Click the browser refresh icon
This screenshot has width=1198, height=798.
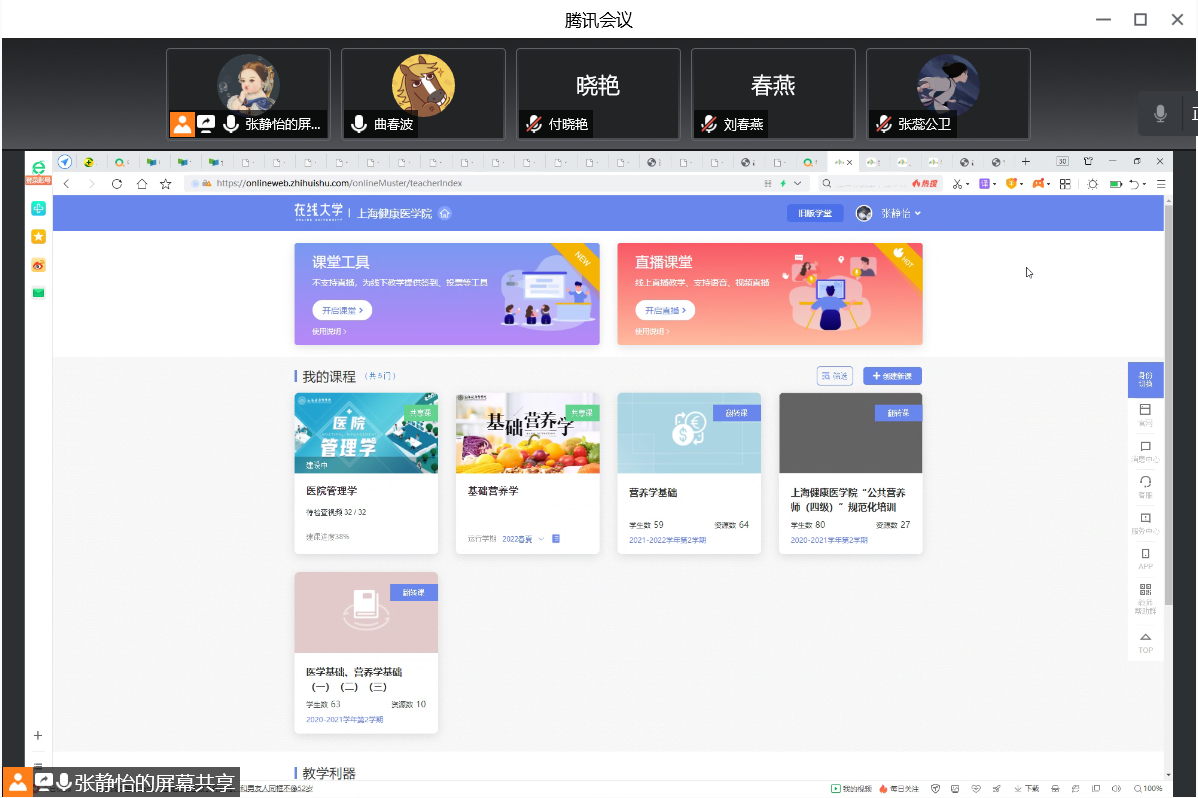click(117, 184)
